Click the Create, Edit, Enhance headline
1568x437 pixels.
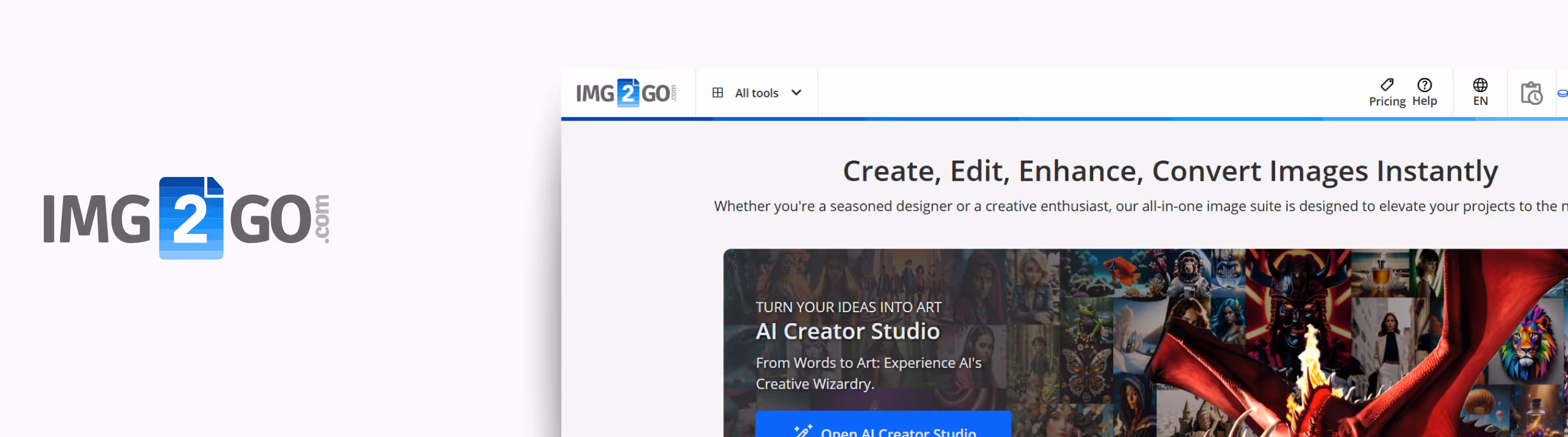coord(1170,171)
